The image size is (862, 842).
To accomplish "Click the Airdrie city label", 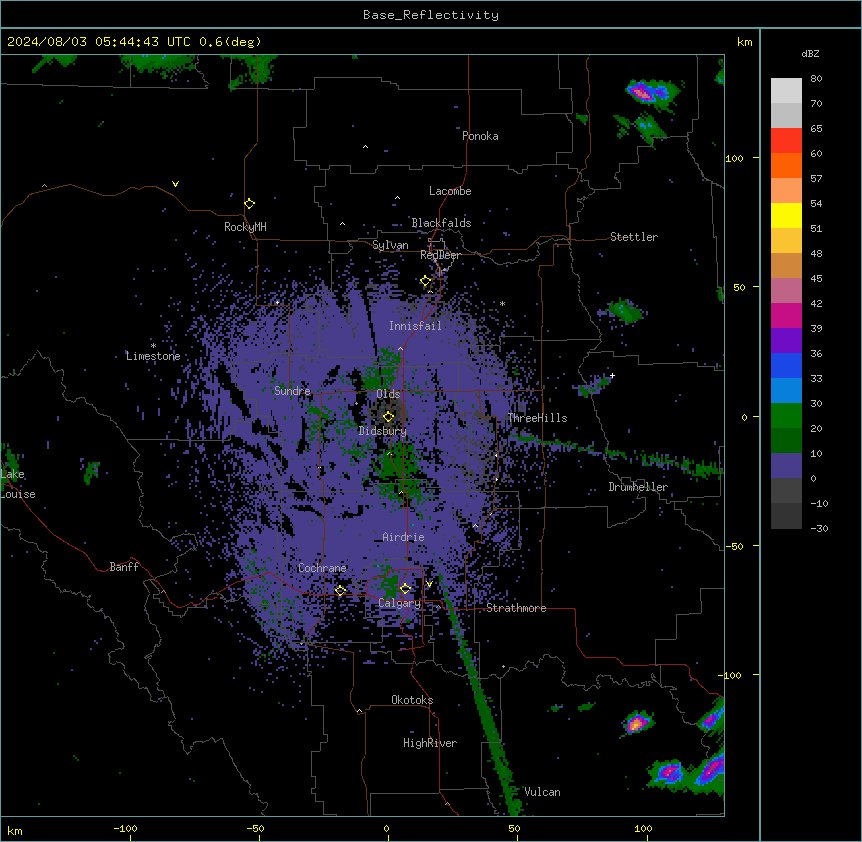I will coord(403,537).
